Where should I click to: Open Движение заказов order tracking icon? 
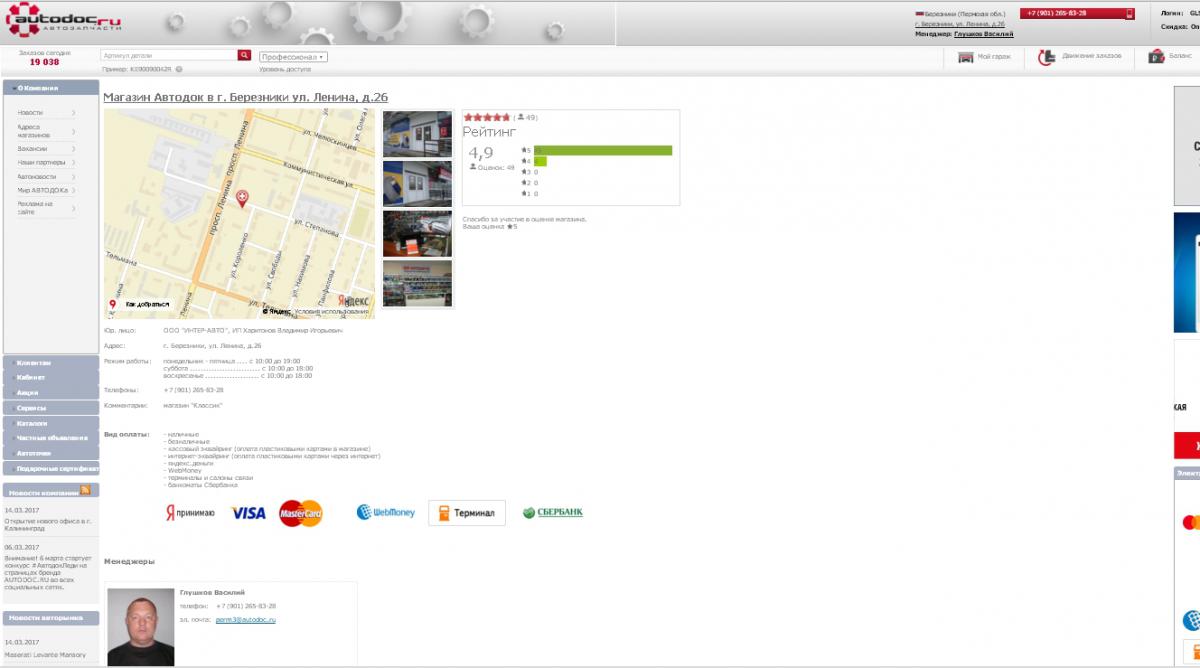coord(1047,57)
